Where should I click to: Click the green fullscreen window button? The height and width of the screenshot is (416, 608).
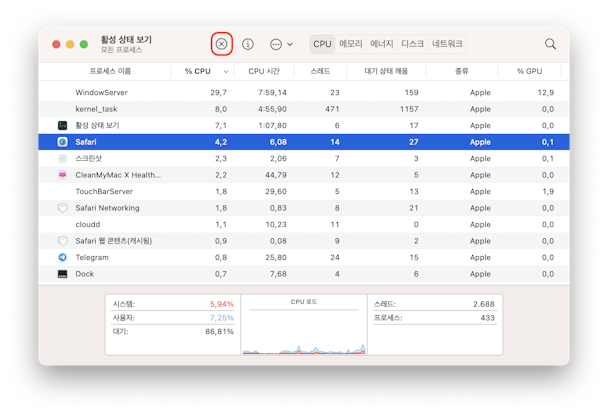pyautogui.click(x=84, y=44)
